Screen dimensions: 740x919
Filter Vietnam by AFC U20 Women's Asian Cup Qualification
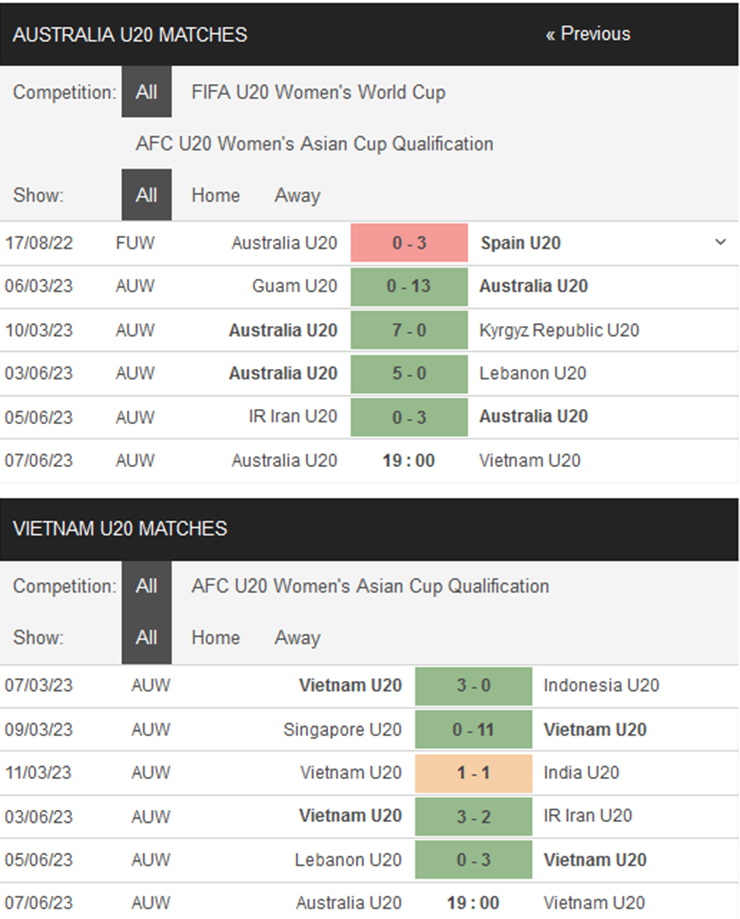(x=370, y=586)
